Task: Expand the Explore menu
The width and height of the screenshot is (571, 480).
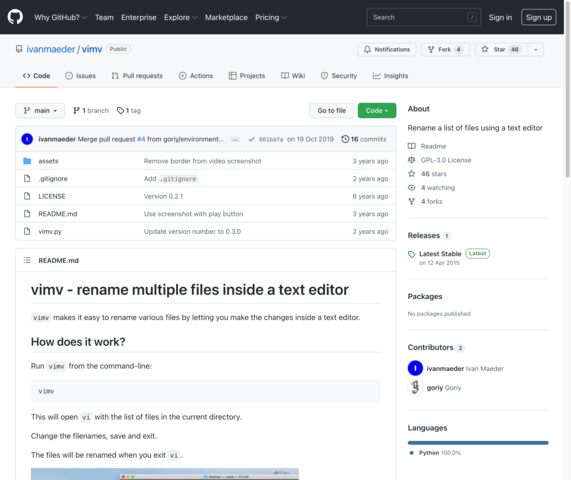Action: click(x=180, y=17)
